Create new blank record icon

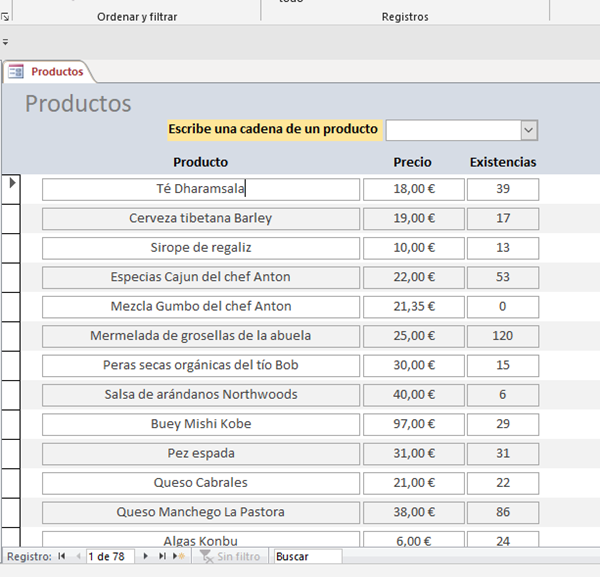click(x=178, y=556)
